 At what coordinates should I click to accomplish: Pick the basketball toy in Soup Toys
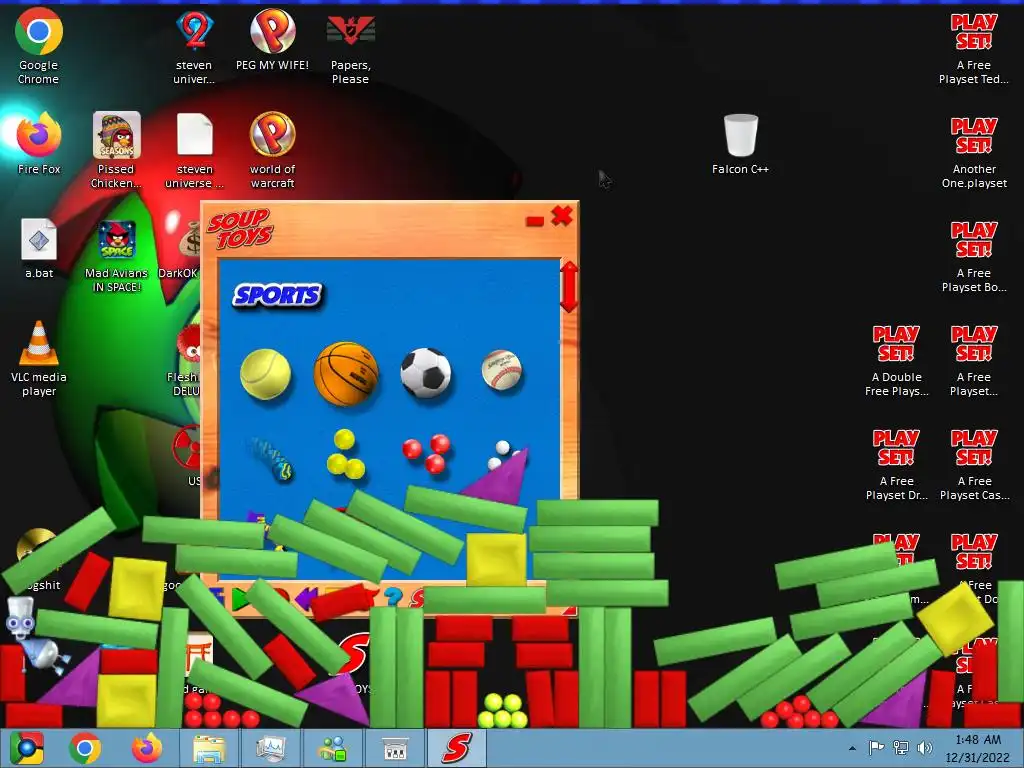tap(346, 374)
